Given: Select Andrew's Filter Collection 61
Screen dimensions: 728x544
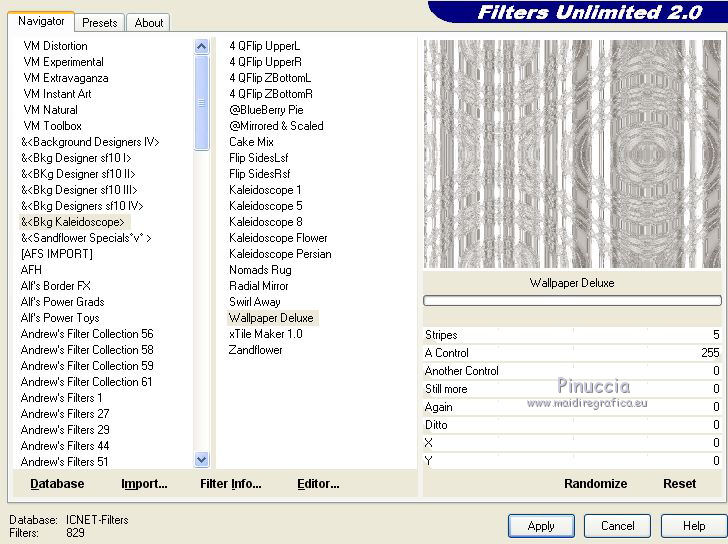Looking at the screenshot, I should 86,382.
